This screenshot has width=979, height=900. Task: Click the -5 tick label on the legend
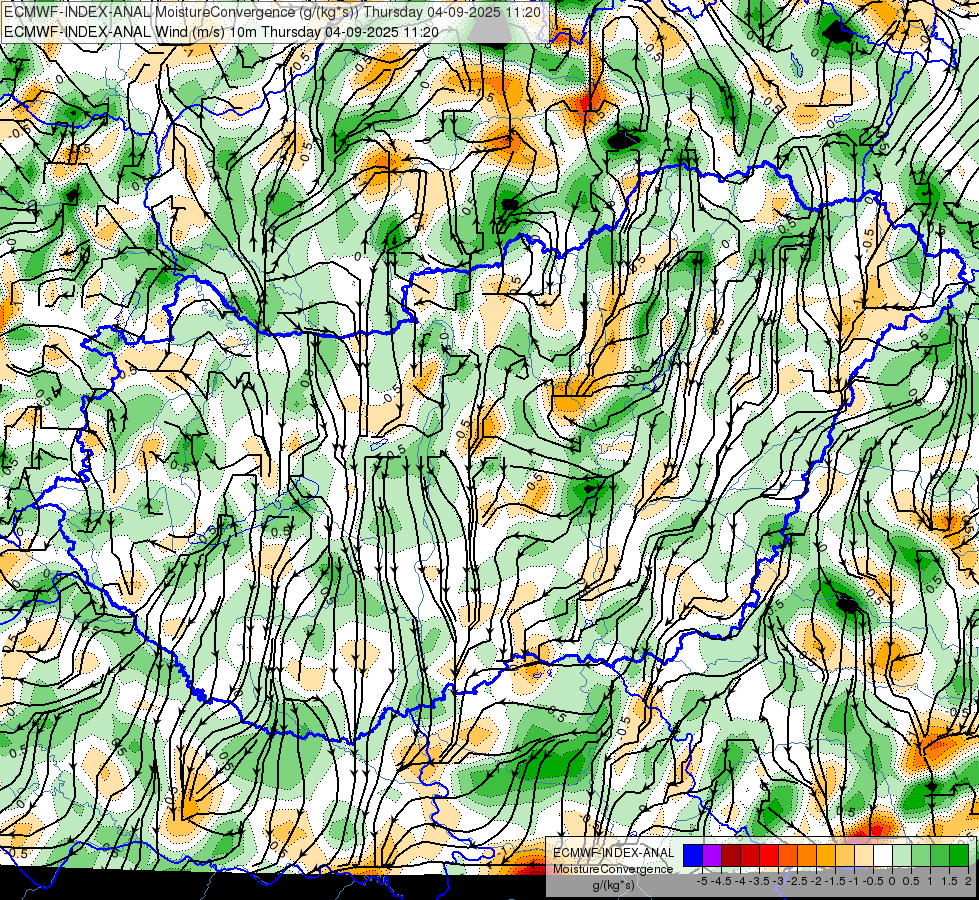[x=701, y=881]
